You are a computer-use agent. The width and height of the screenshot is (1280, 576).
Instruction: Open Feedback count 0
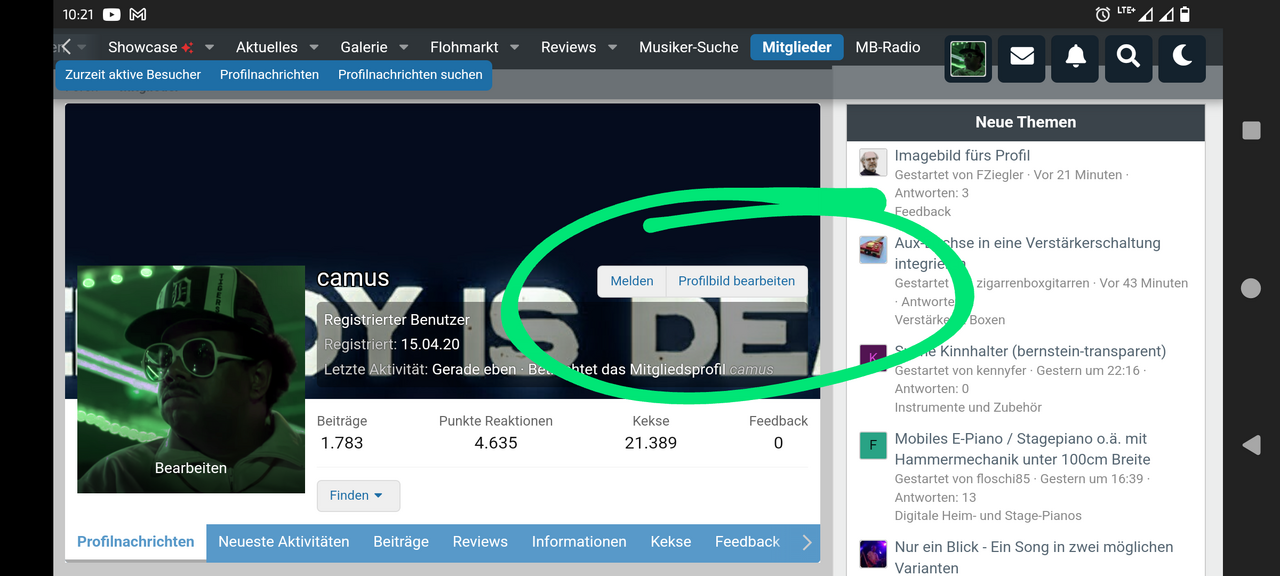pos(778,443)
